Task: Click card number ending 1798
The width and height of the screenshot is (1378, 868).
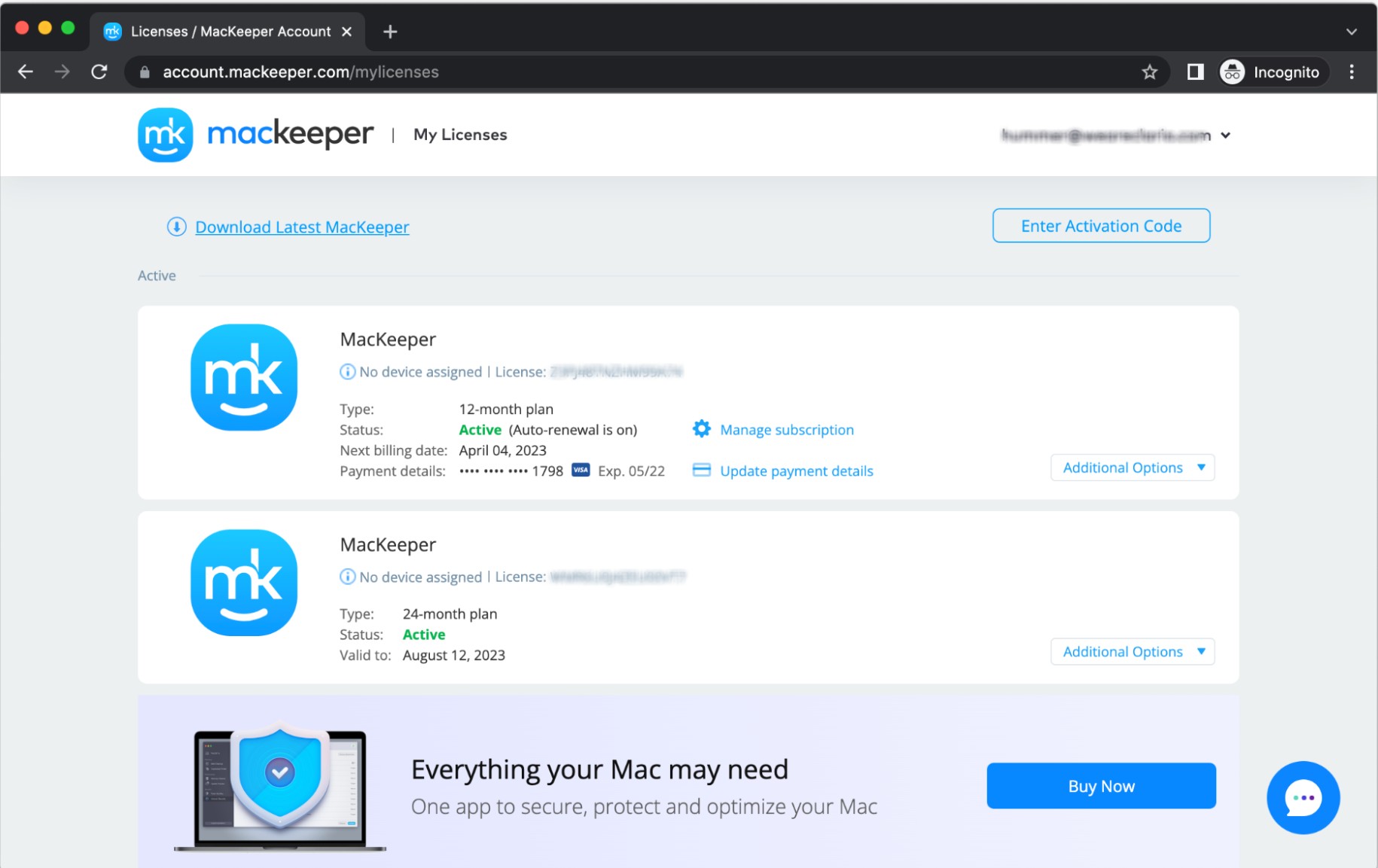Action: point(511,471)
